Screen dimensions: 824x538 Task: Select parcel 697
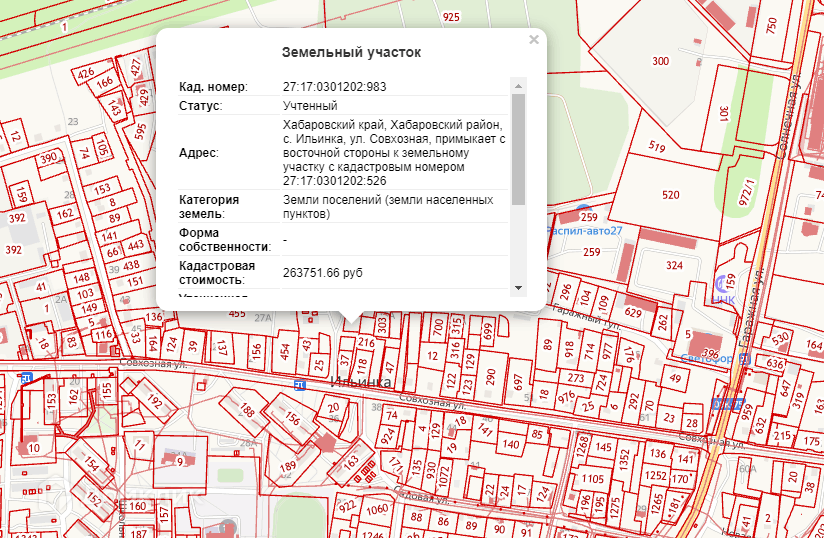point(519,382)
